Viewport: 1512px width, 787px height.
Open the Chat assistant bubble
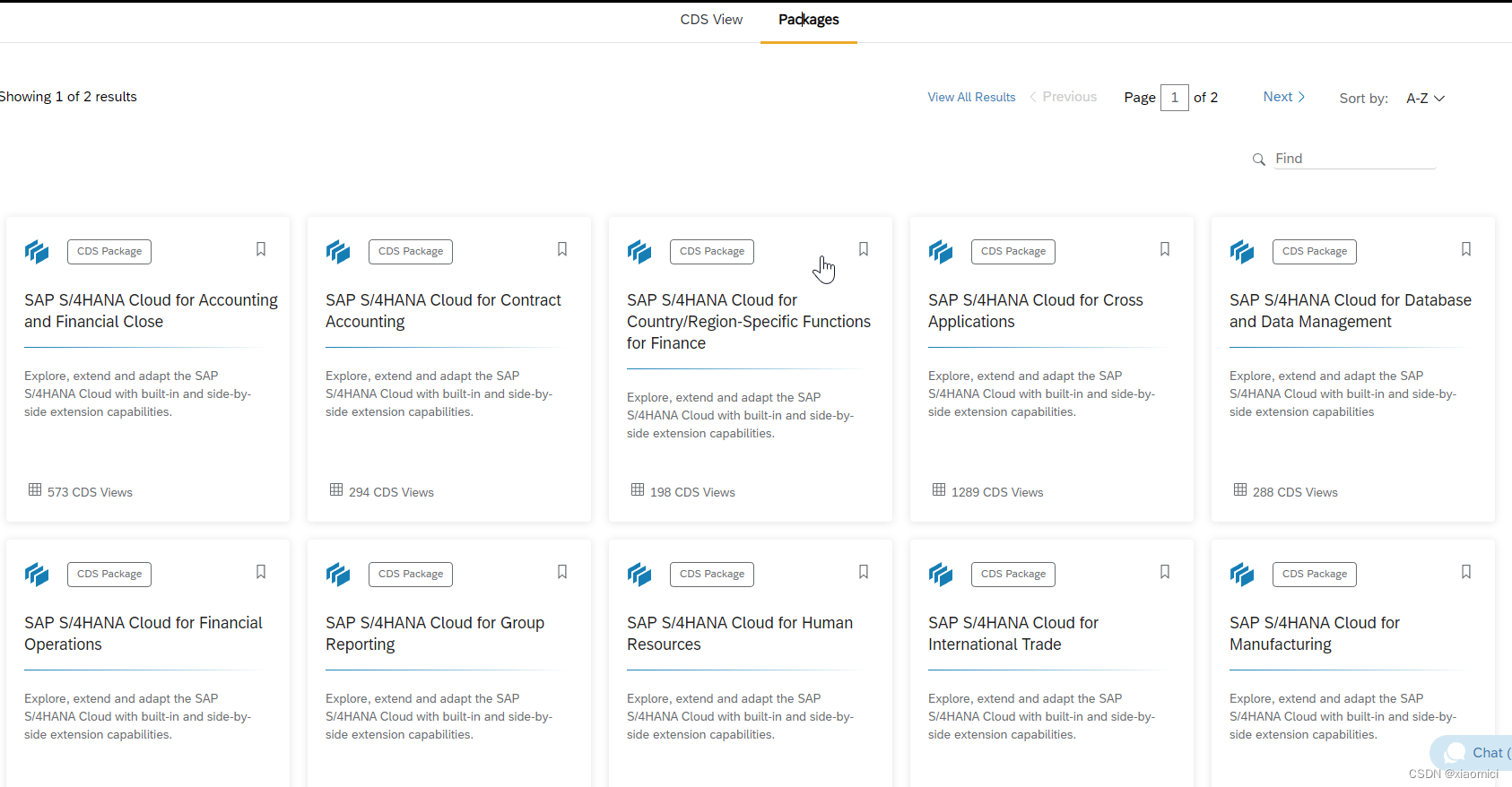1473,753
